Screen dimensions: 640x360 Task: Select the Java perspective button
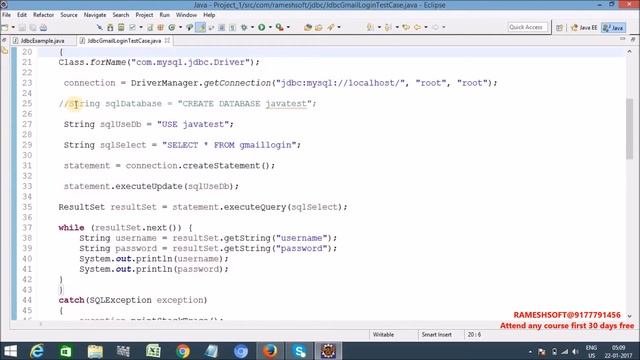coord(613,28)
